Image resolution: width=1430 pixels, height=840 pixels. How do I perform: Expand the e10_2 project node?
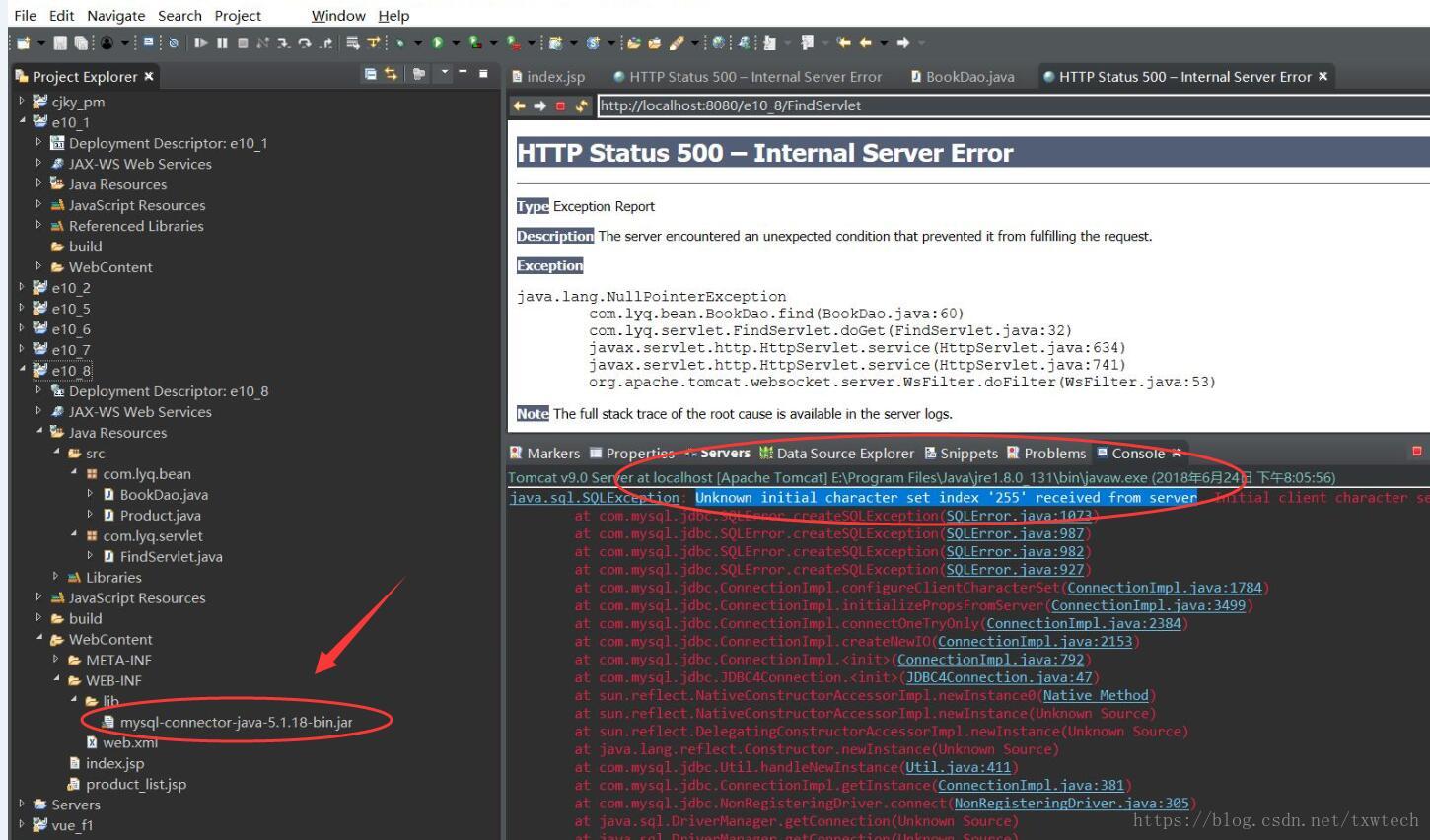point(22,286)
